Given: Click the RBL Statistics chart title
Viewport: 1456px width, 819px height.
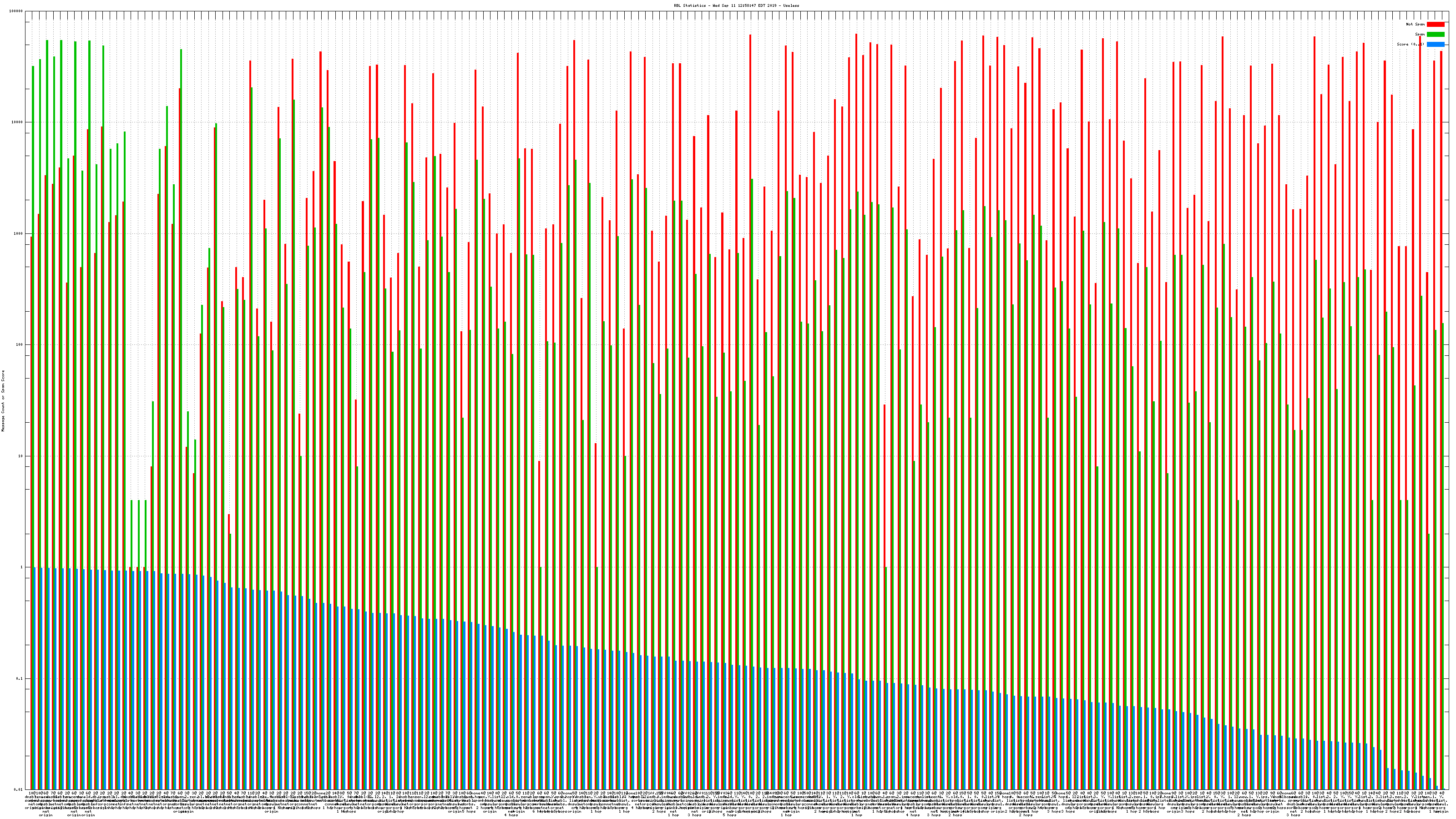Looking at the screenshot, I should point(736,5).
